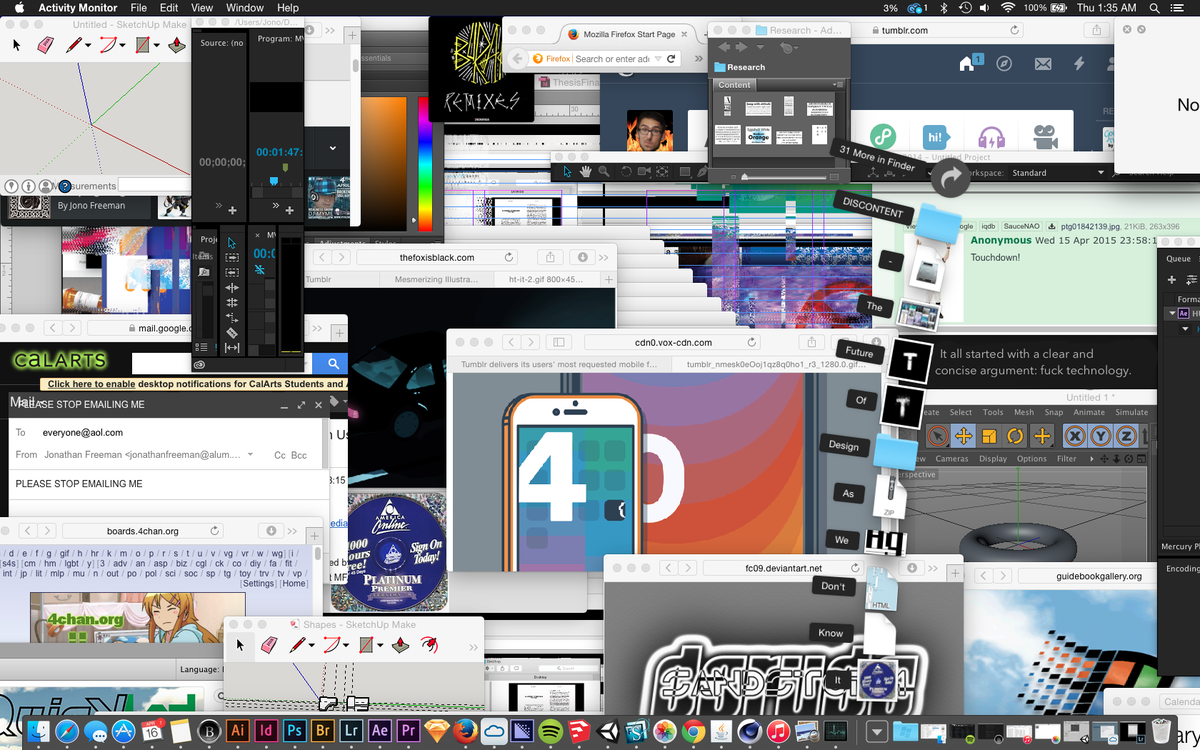Click the Cc link in Gmail compose

[280, 455]
